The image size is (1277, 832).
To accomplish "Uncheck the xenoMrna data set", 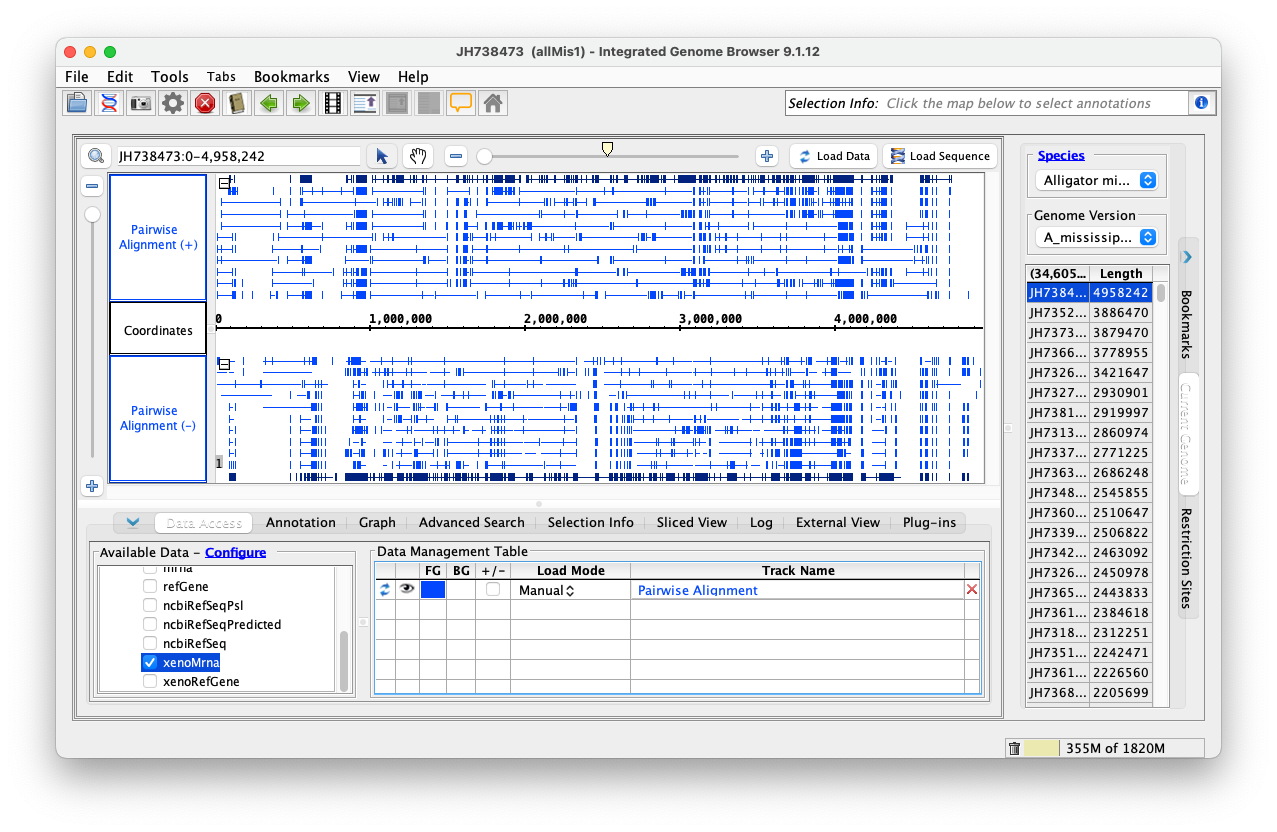I will coord(150,662).
